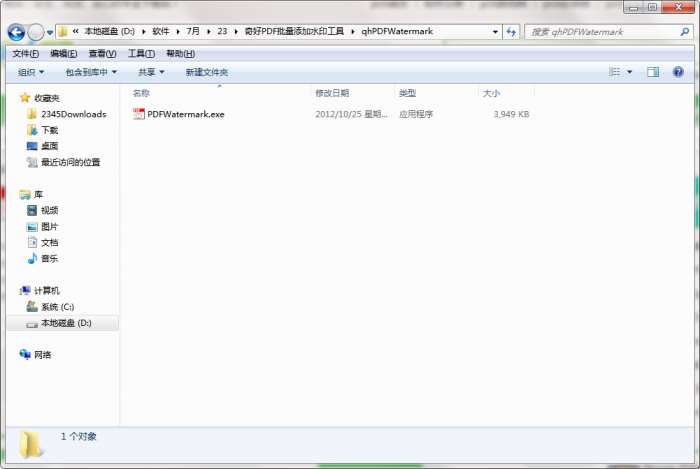Viewport: 700px width, 469px height.
Task: Open the 查看(V) menu
Action: [102, 54]
